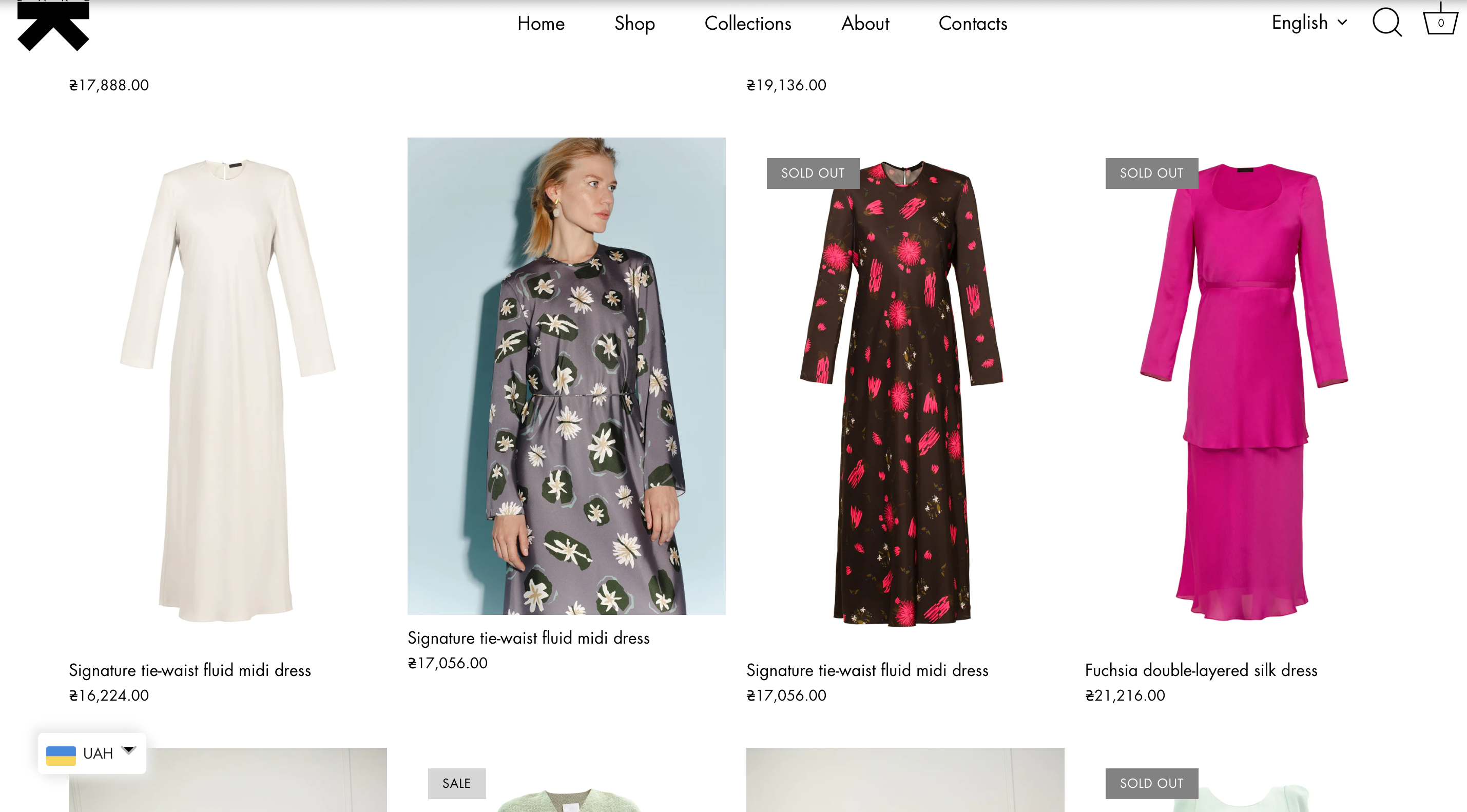Open the floral grey dress model photo

567,376
